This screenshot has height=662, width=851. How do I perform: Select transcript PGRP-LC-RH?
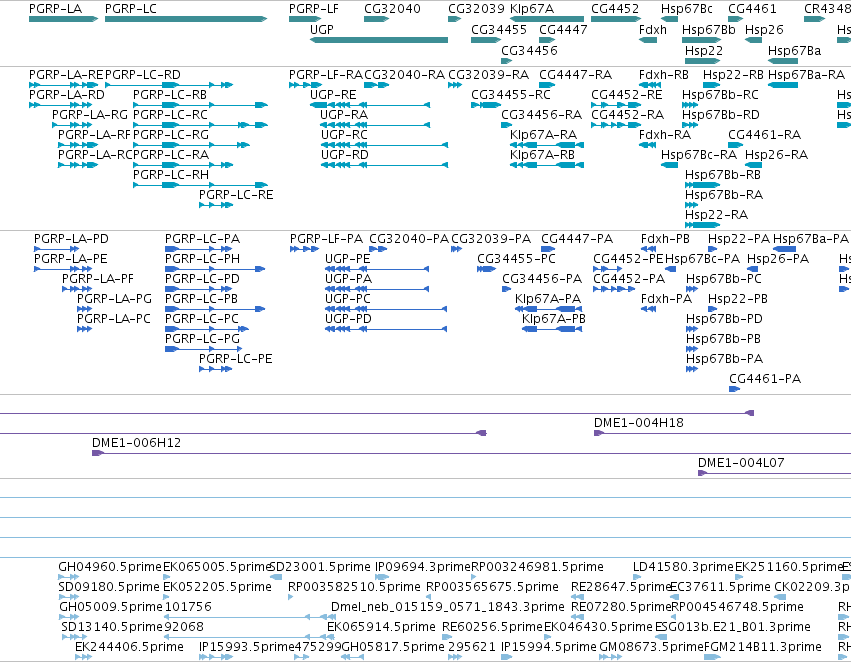click(x=200, y=185)
